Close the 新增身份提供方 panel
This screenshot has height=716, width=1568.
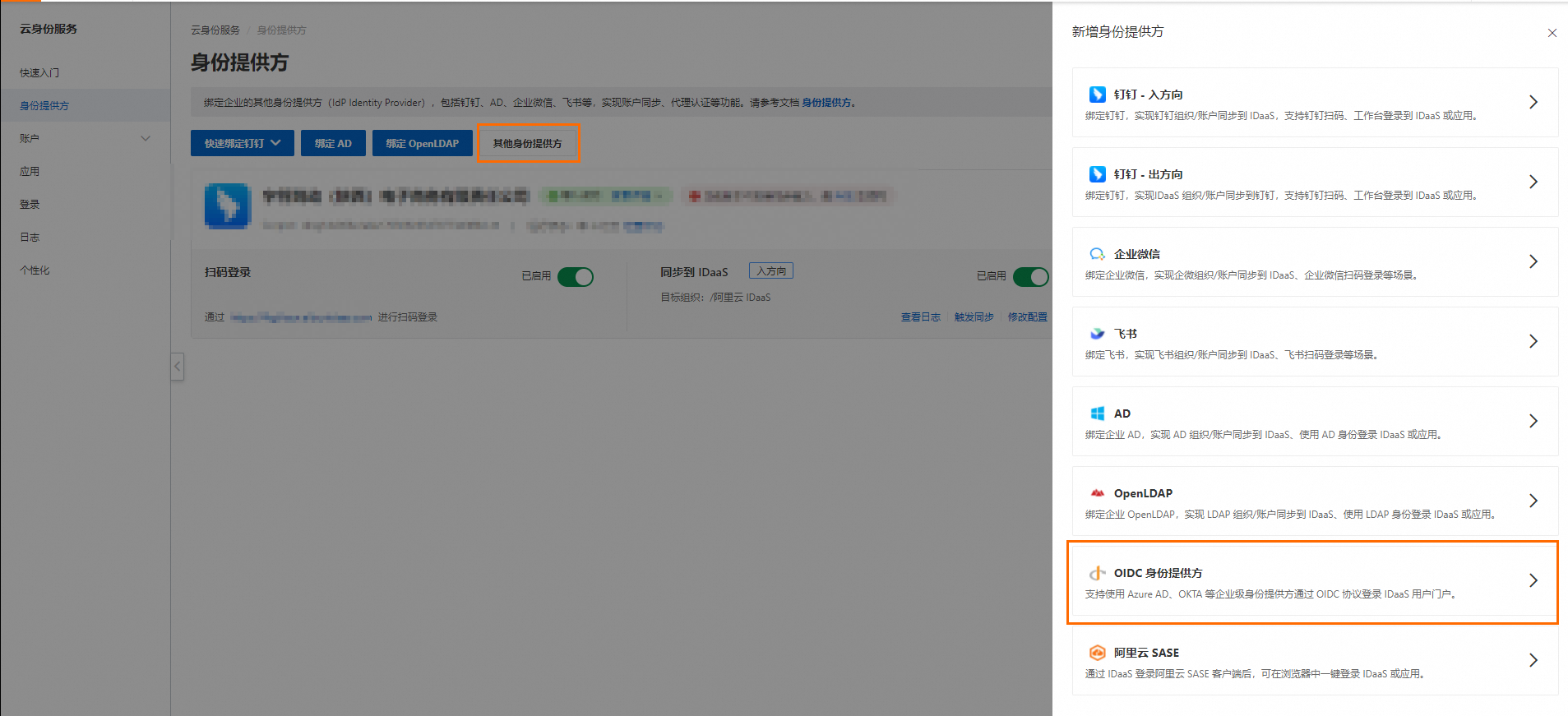click(1552, 33)
